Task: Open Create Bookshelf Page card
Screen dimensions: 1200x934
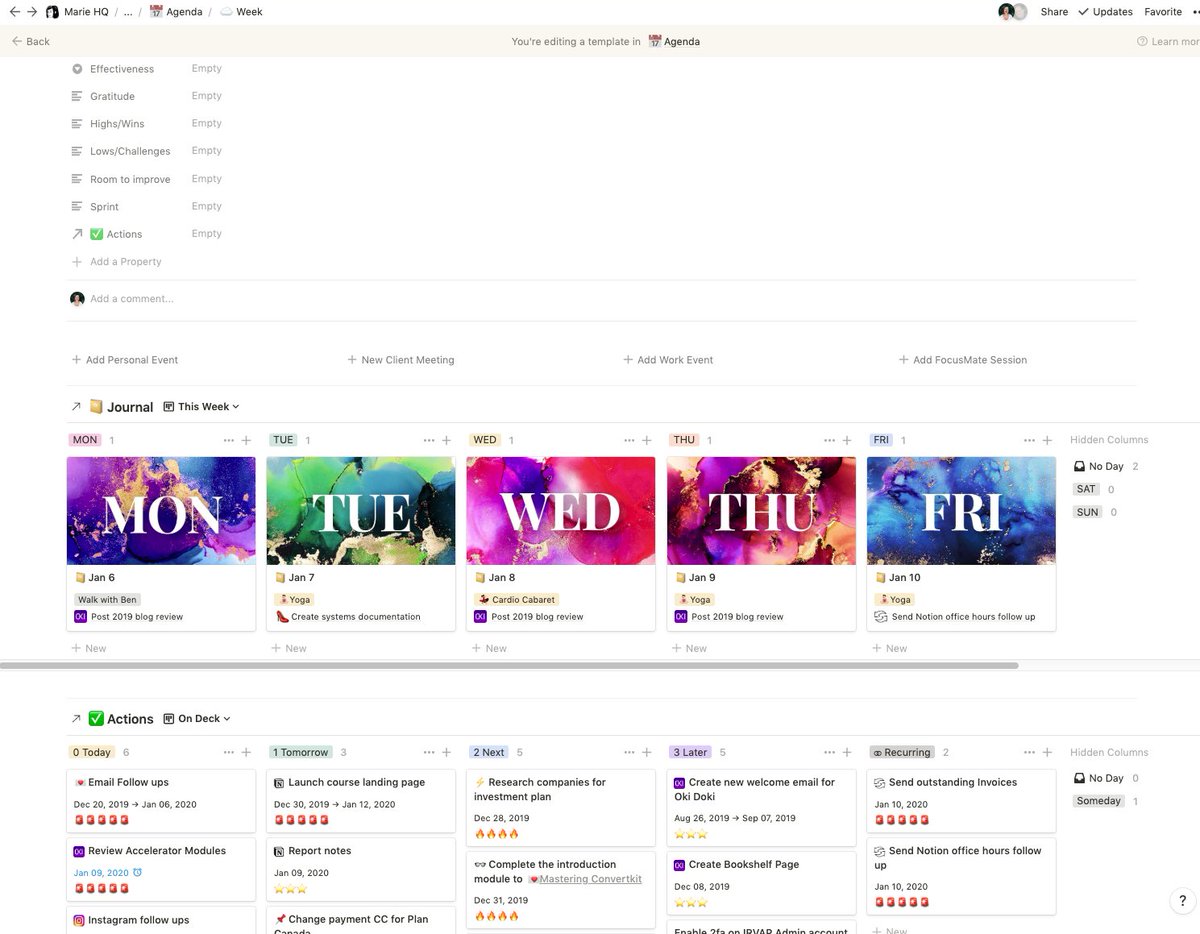Action: tap(761, 882)
